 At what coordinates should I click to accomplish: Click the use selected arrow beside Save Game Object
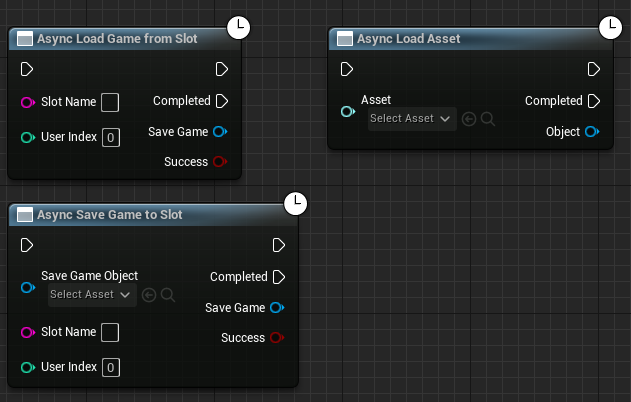tap(149, 295)
